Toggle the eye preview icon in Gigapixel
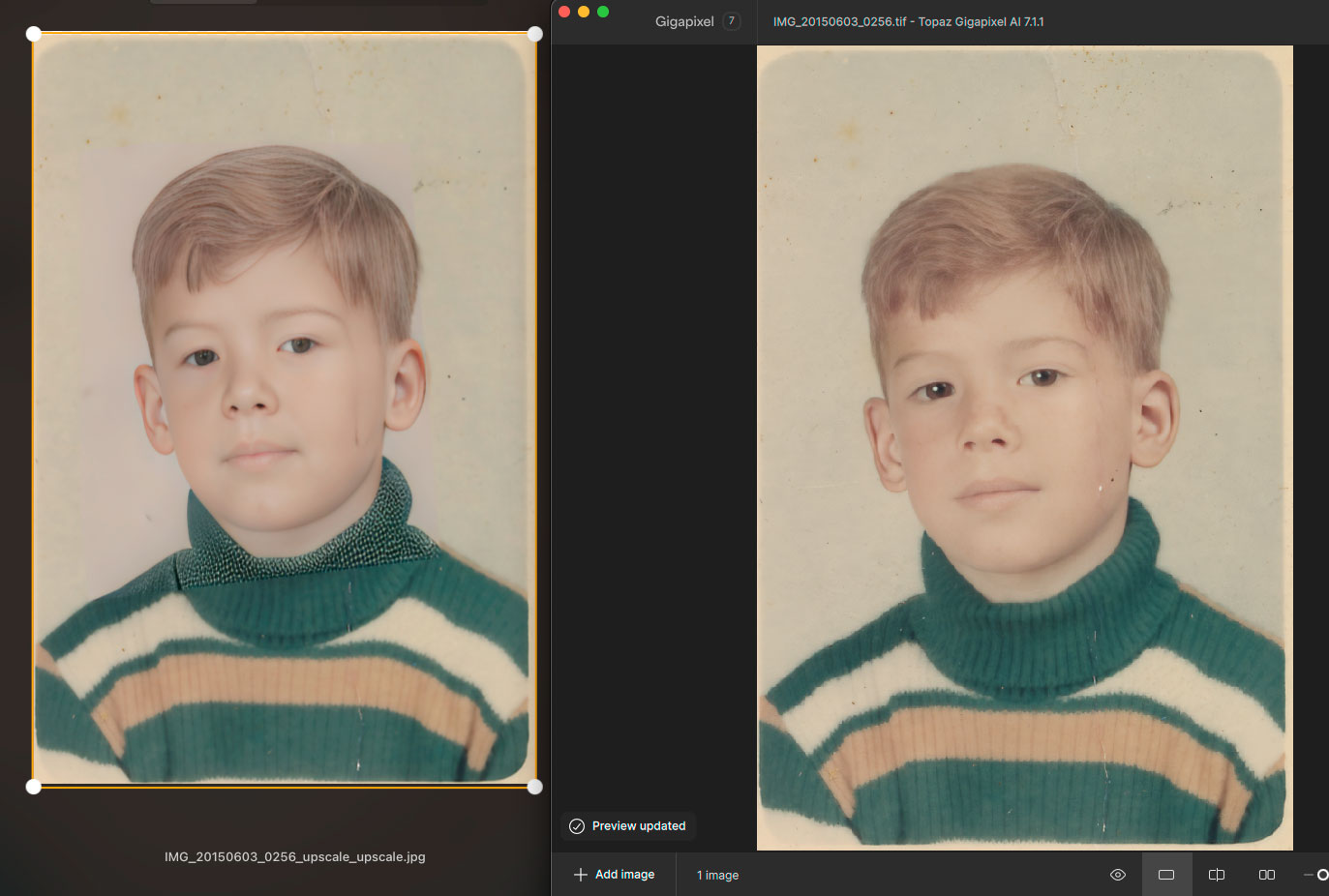Screen dimensions: 1329x896 point(1118,875)
